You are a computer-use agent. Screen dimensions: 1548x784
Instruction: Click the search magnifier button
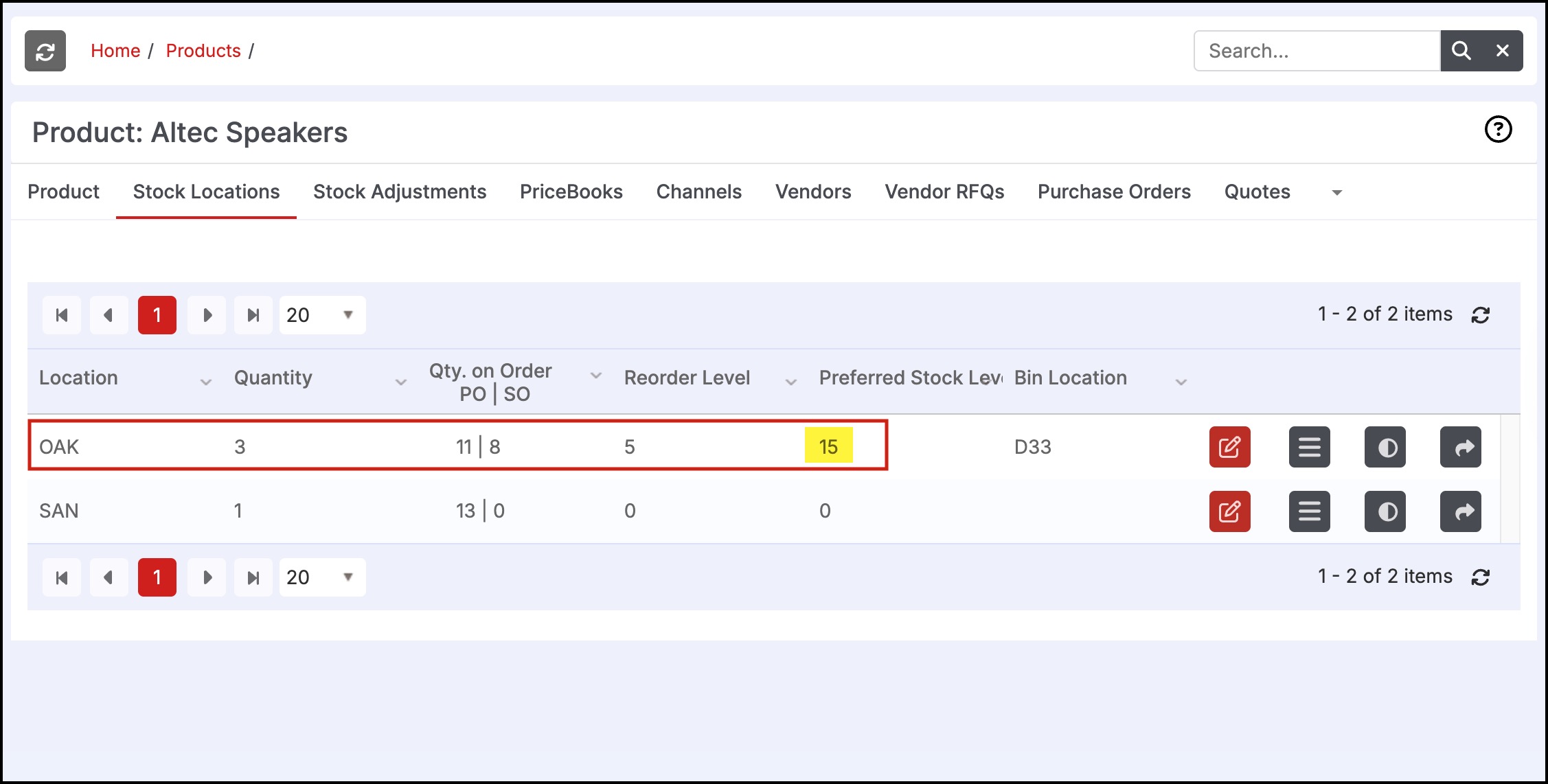click(1461, 51)
